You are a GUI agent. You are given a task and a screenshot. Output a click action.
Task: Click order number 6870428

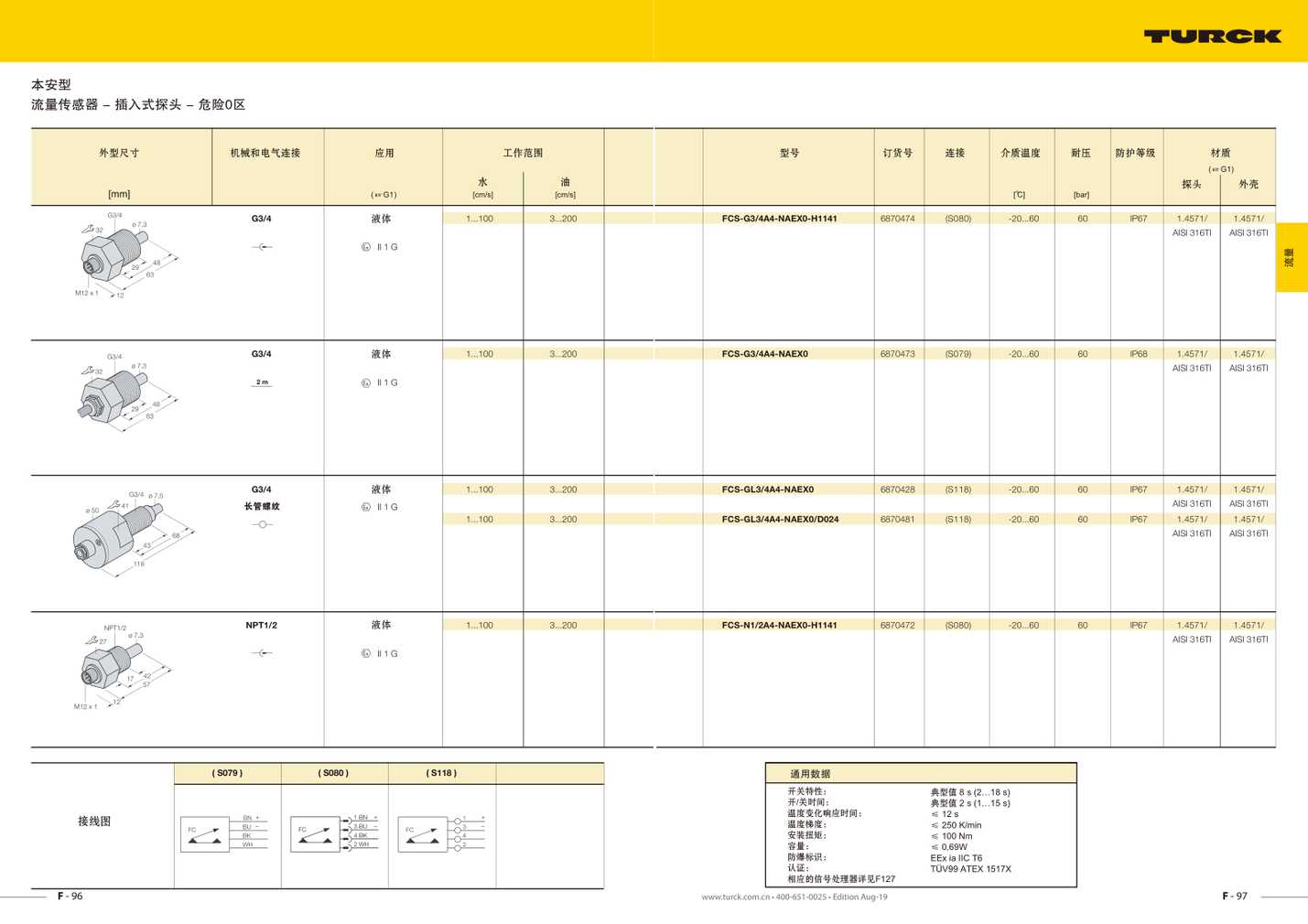tap(897, 489)
